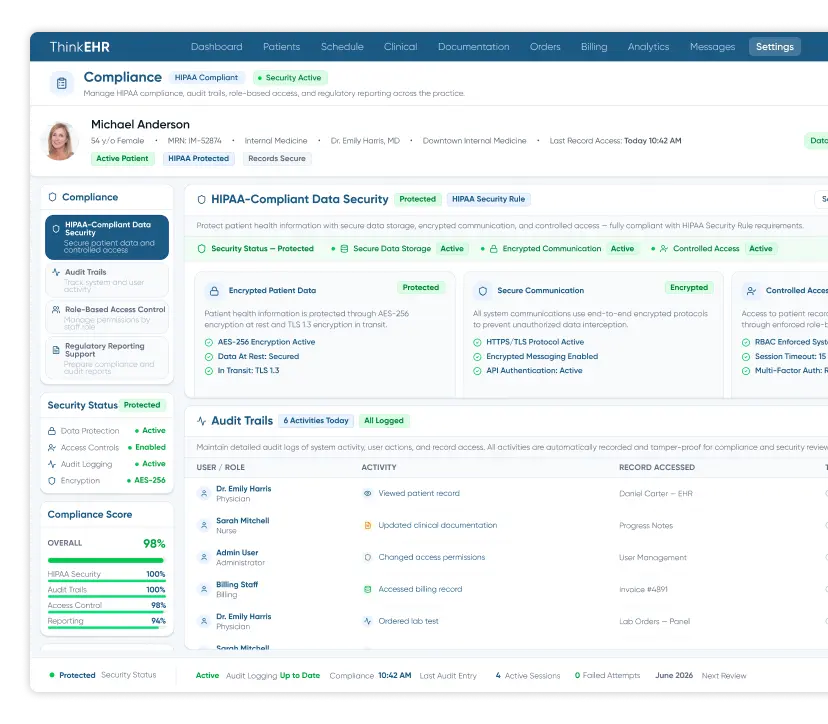
Task: Open the Analytics section
Action: coord(648,46)
